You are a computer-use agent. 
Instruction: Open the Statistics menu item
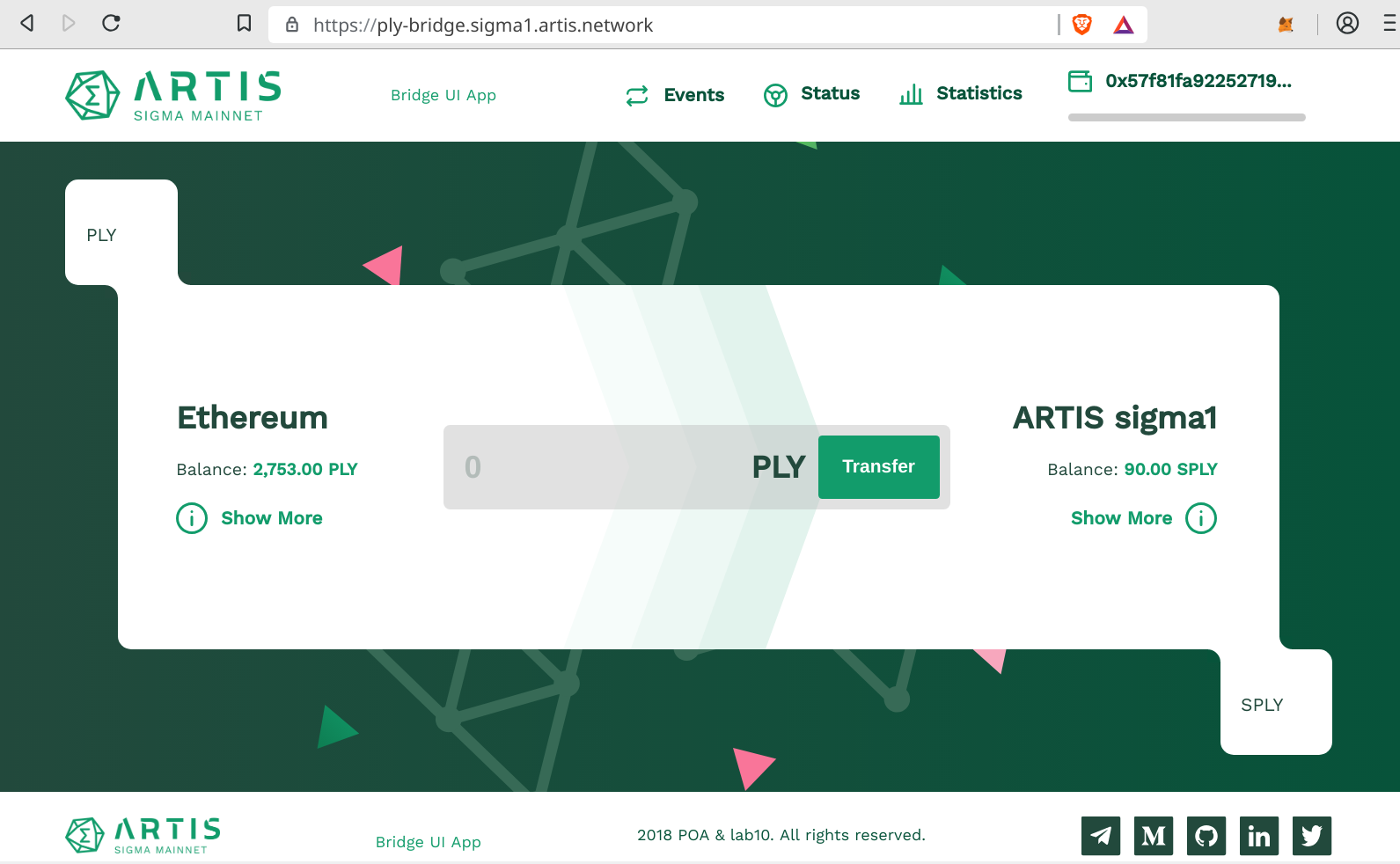point(979,93)
